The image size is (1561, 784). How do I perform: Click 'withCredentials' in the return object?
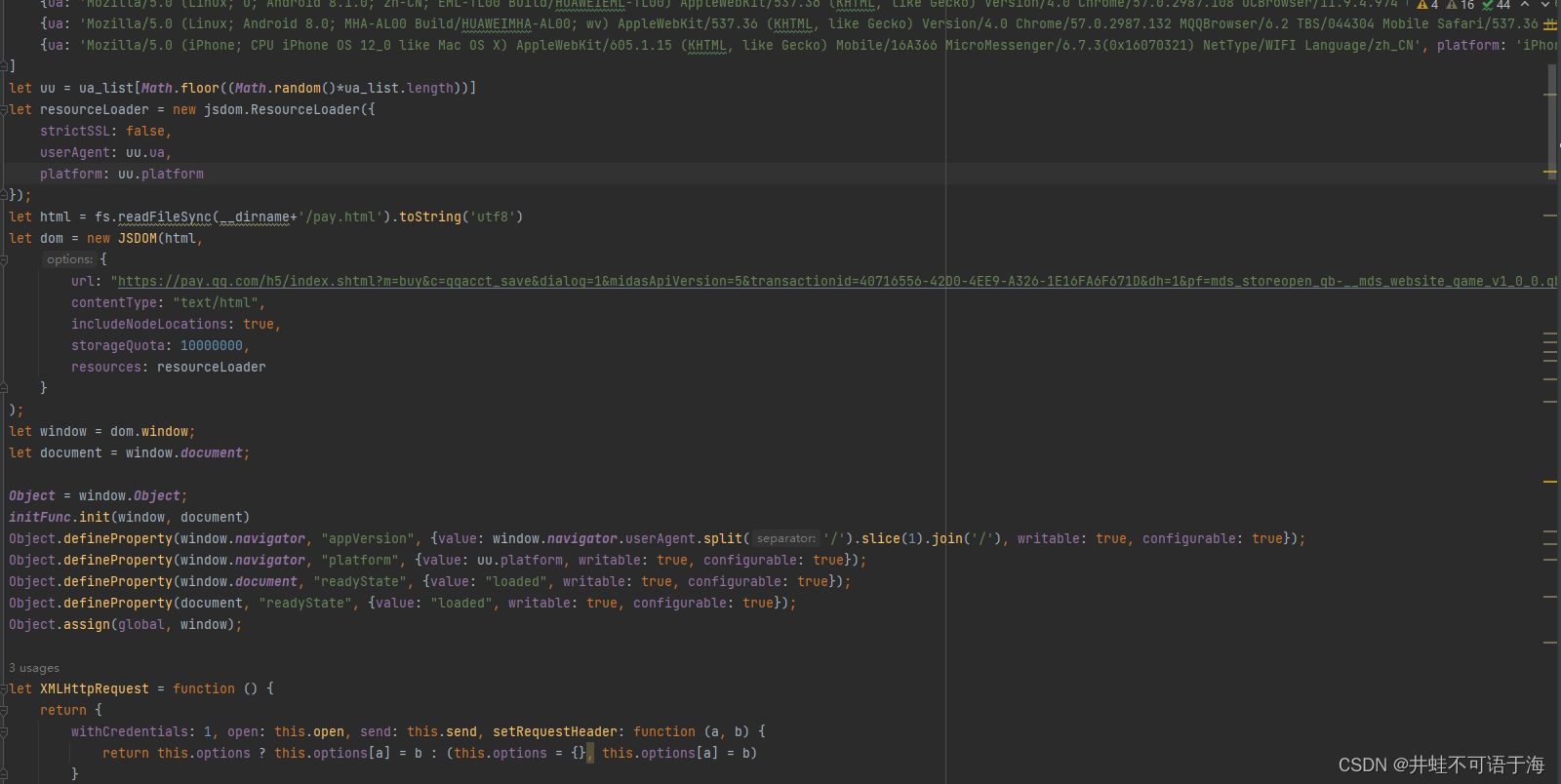[130, 731]
